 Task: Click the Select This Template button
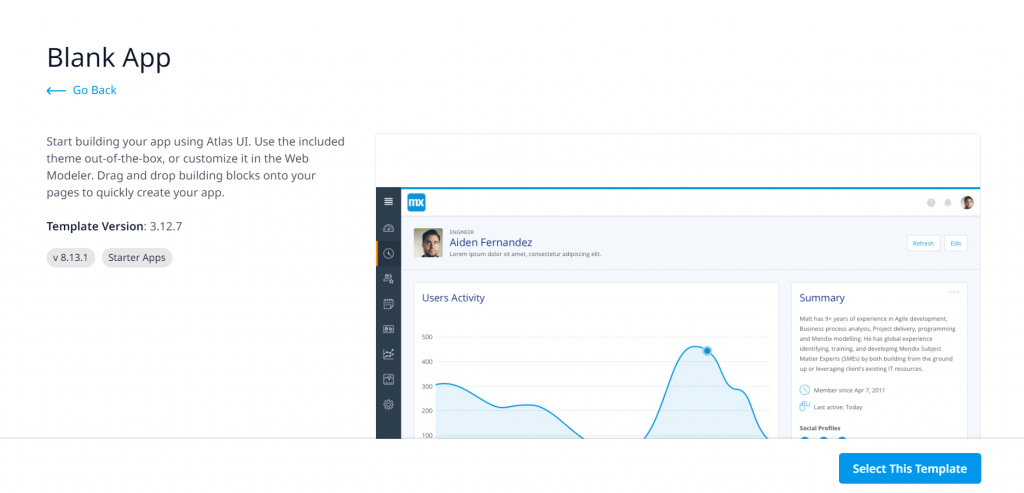(910, 469)
